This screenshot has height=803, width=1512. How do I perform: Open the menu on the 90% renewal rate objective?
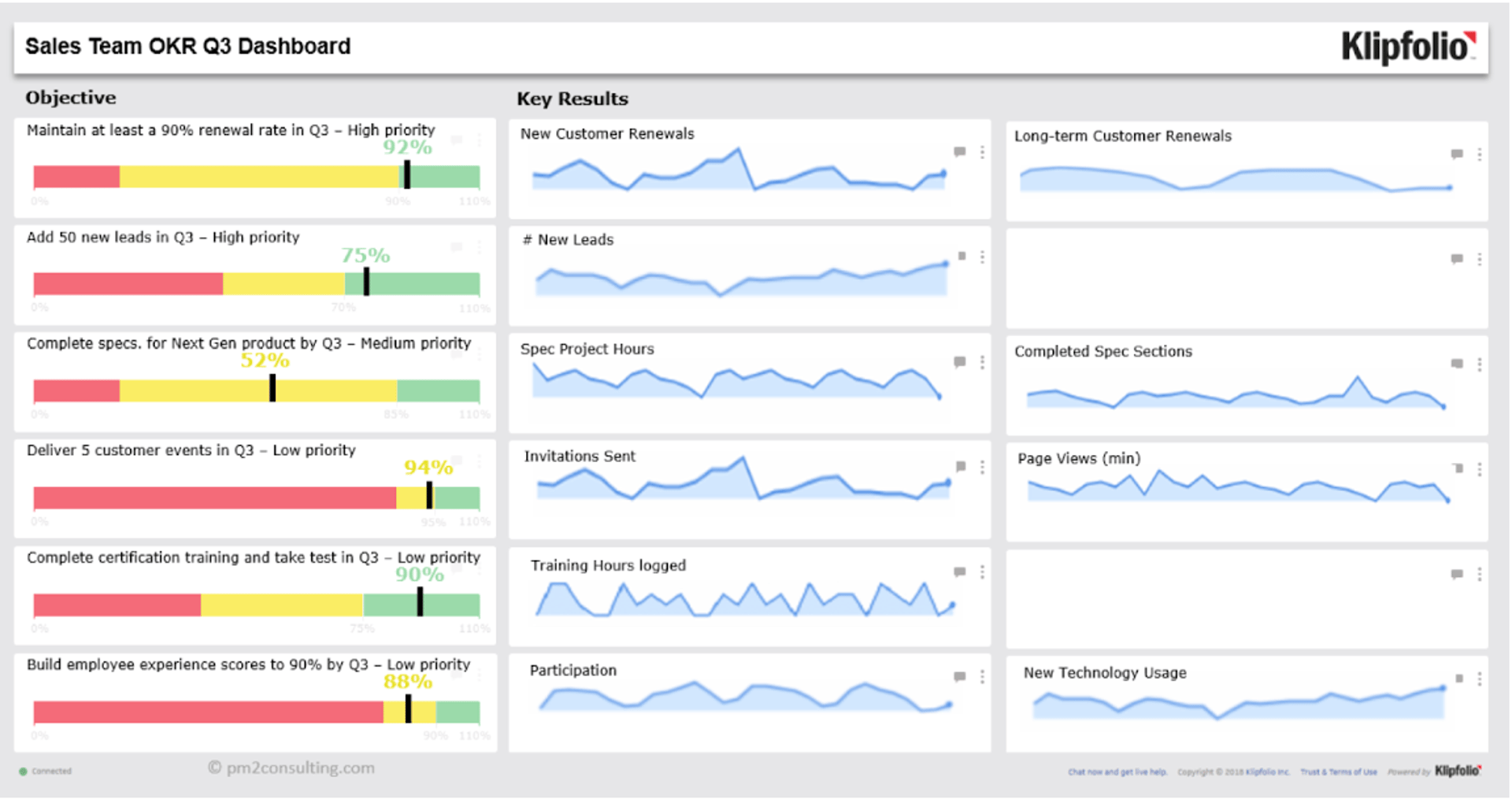click(479, 141)
